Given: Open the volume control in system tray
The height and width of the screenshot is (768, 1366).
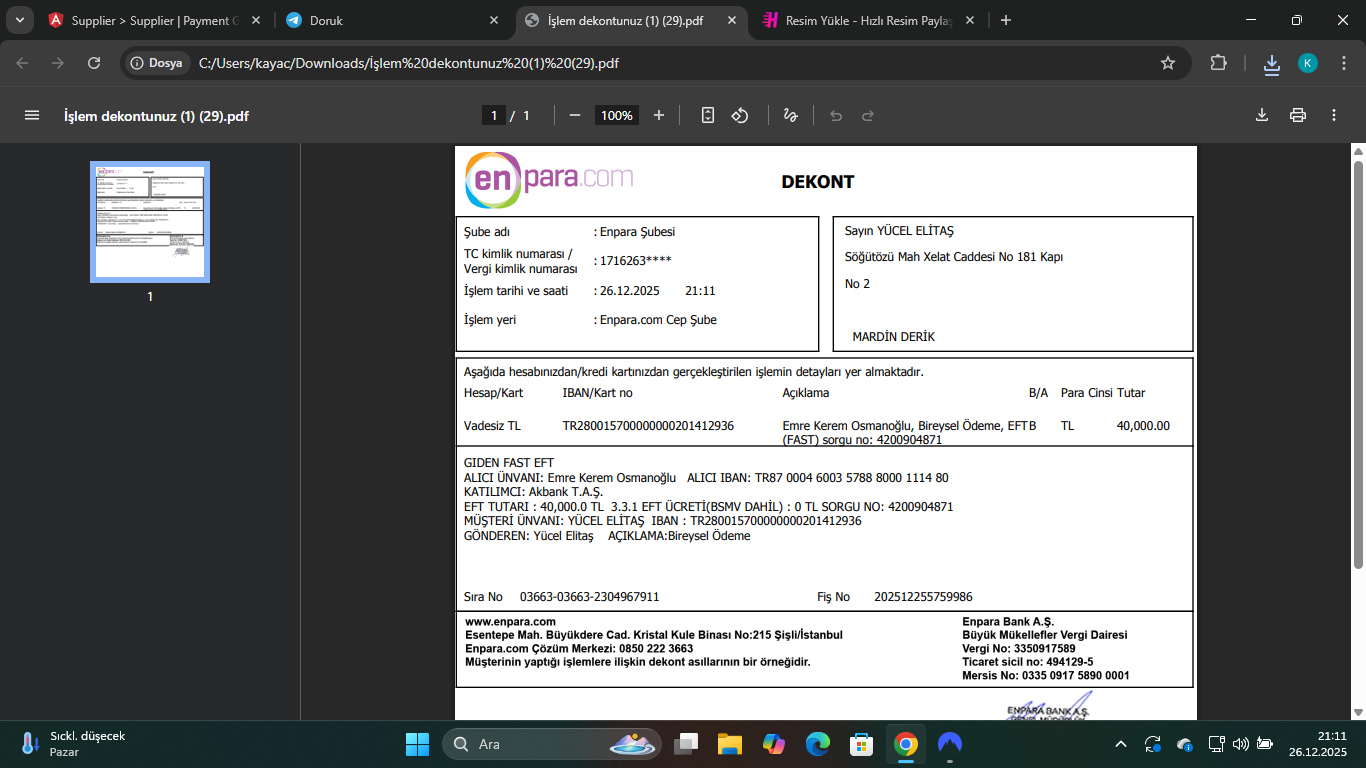Looking at the screenshot, I should (x=1241, y=744).
